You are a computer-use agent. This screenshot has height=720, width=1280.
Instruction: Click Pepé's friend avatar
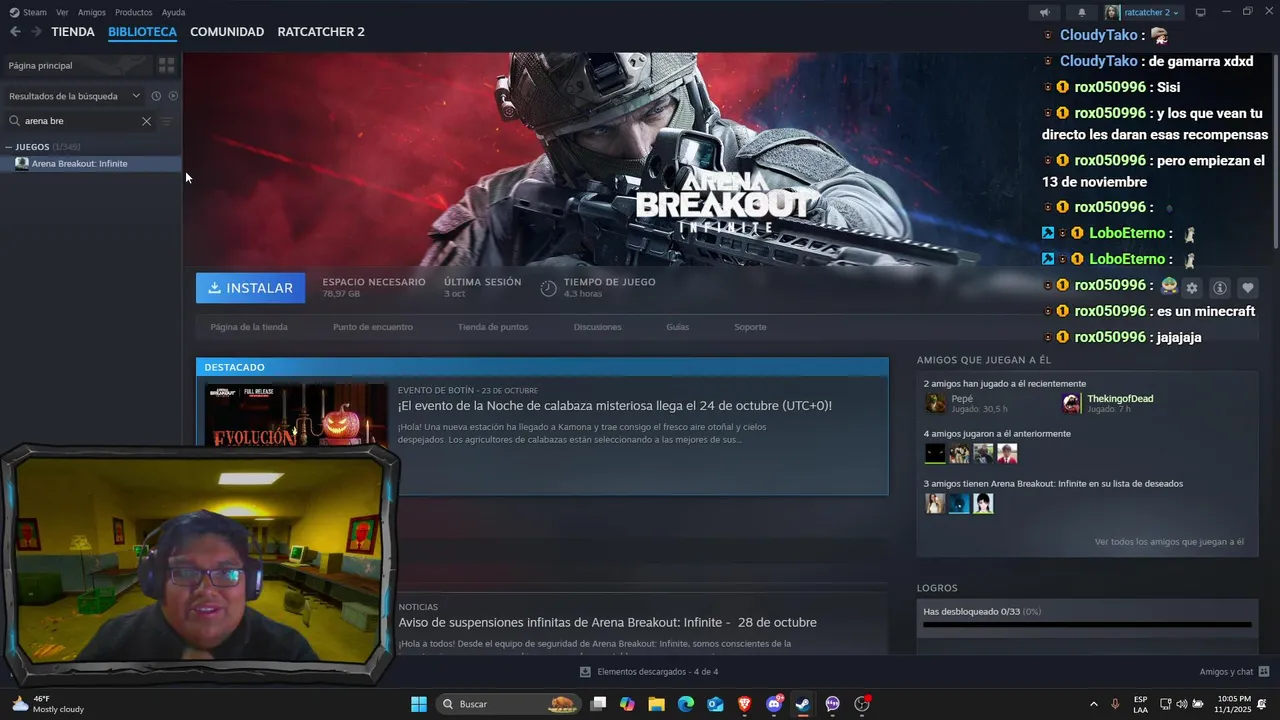[935, 403]
